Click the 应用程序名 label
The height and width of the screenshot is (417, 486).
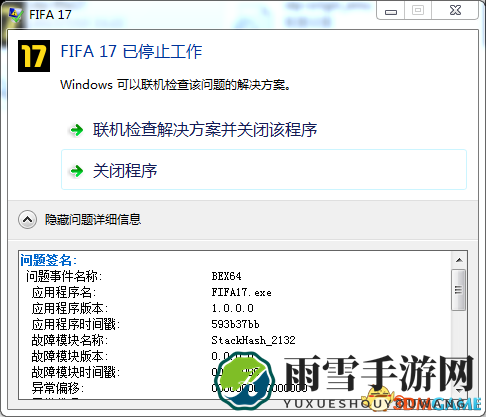(64, 292)
